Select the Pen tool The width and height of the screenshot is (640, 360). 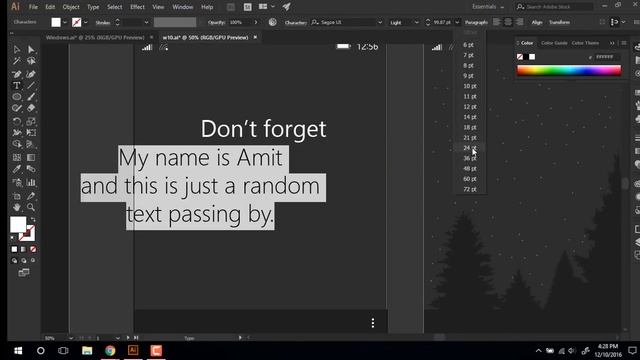tap(17, 74)
